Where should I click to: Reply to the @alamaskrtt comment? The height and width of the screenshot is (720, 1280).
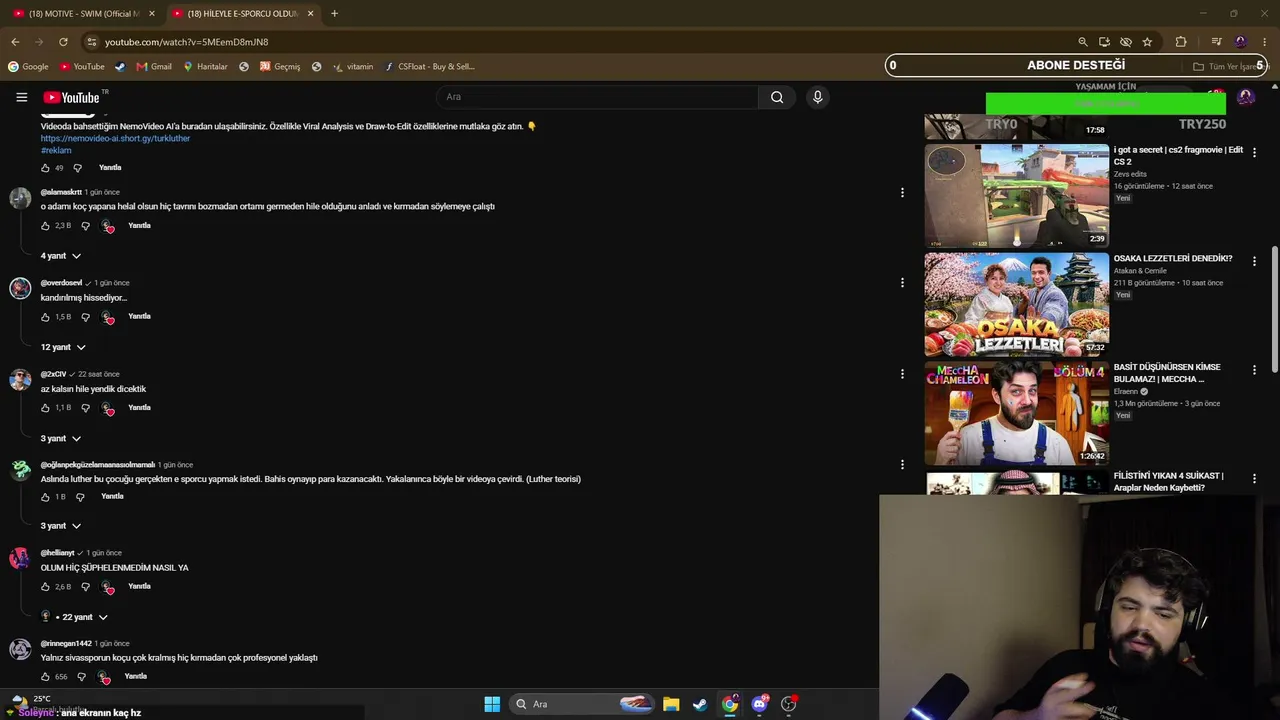[139, 226]
